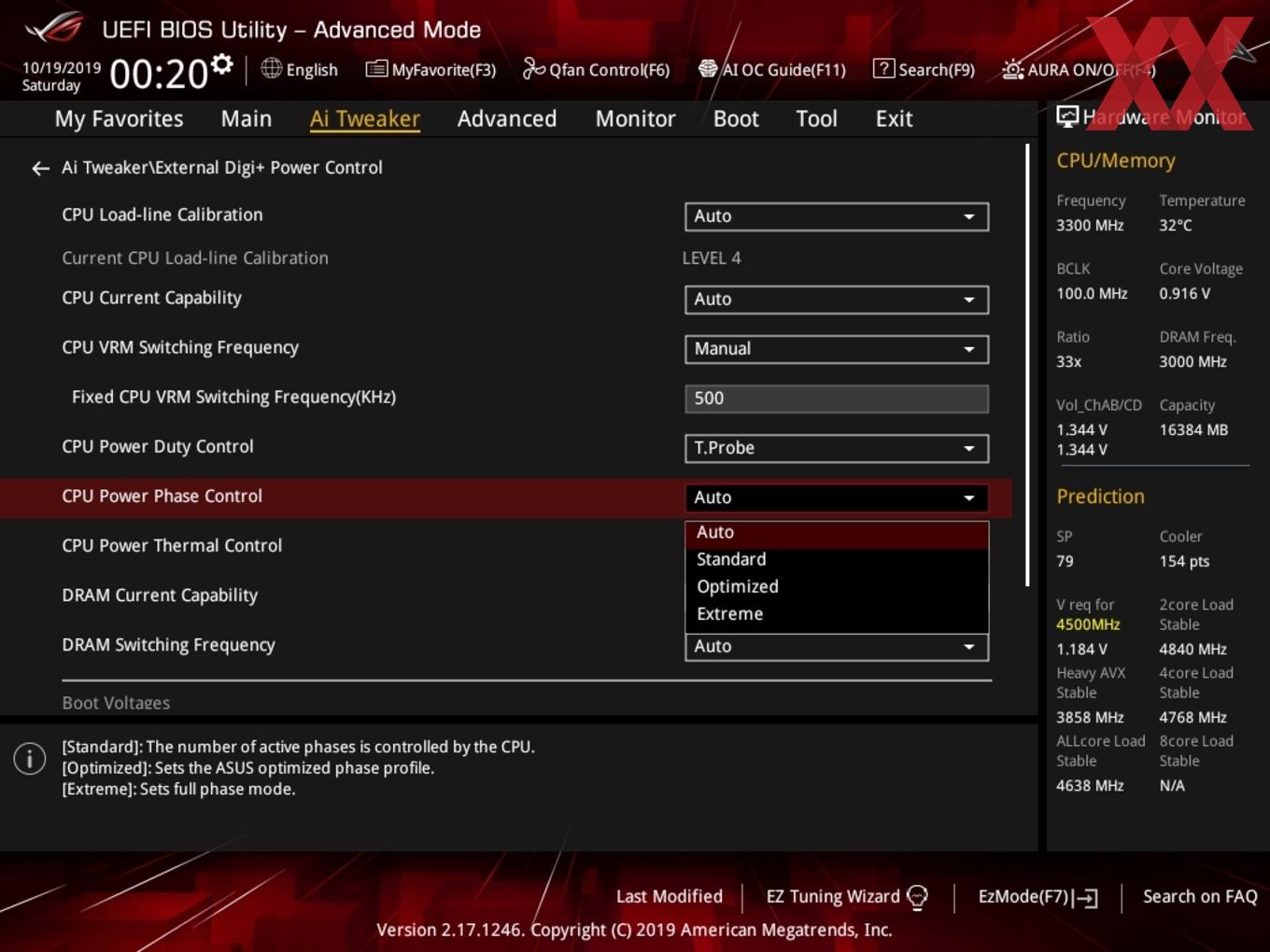Click the 4840 MHz 2core load value
Image resolution: width=1270 pixels, height=952 pixels.
pos(1192,650)
